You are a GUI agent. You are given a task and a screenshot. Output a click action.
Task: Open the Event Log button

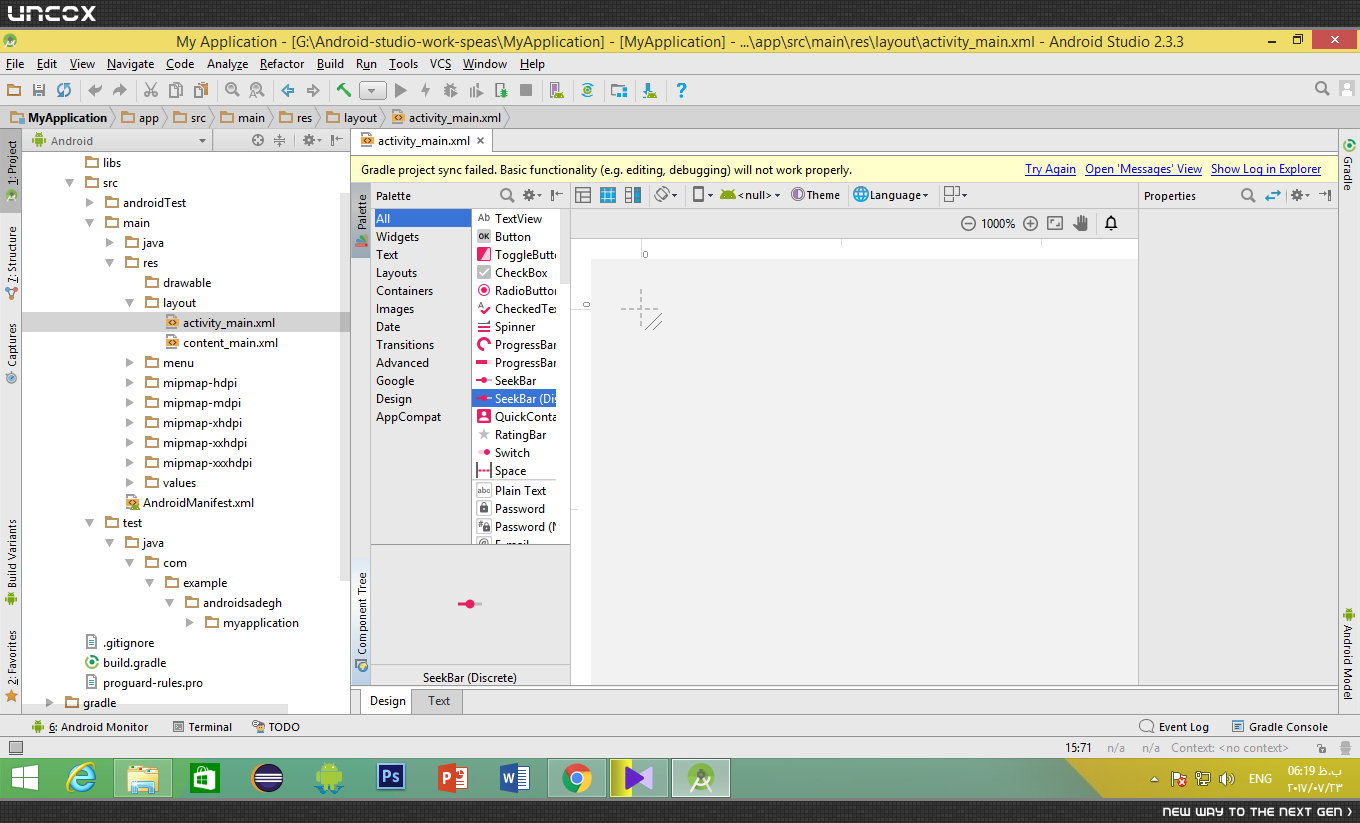coord(1174,727)
